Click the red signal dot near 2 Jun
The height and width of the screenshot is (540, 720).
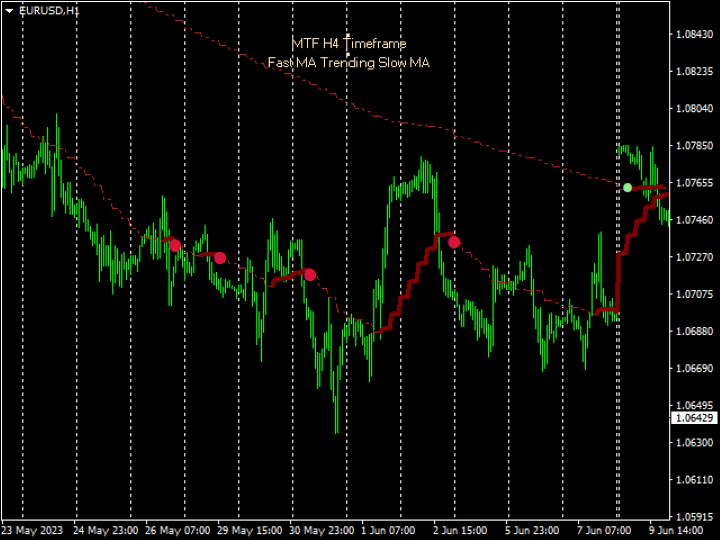pos(454,242)
